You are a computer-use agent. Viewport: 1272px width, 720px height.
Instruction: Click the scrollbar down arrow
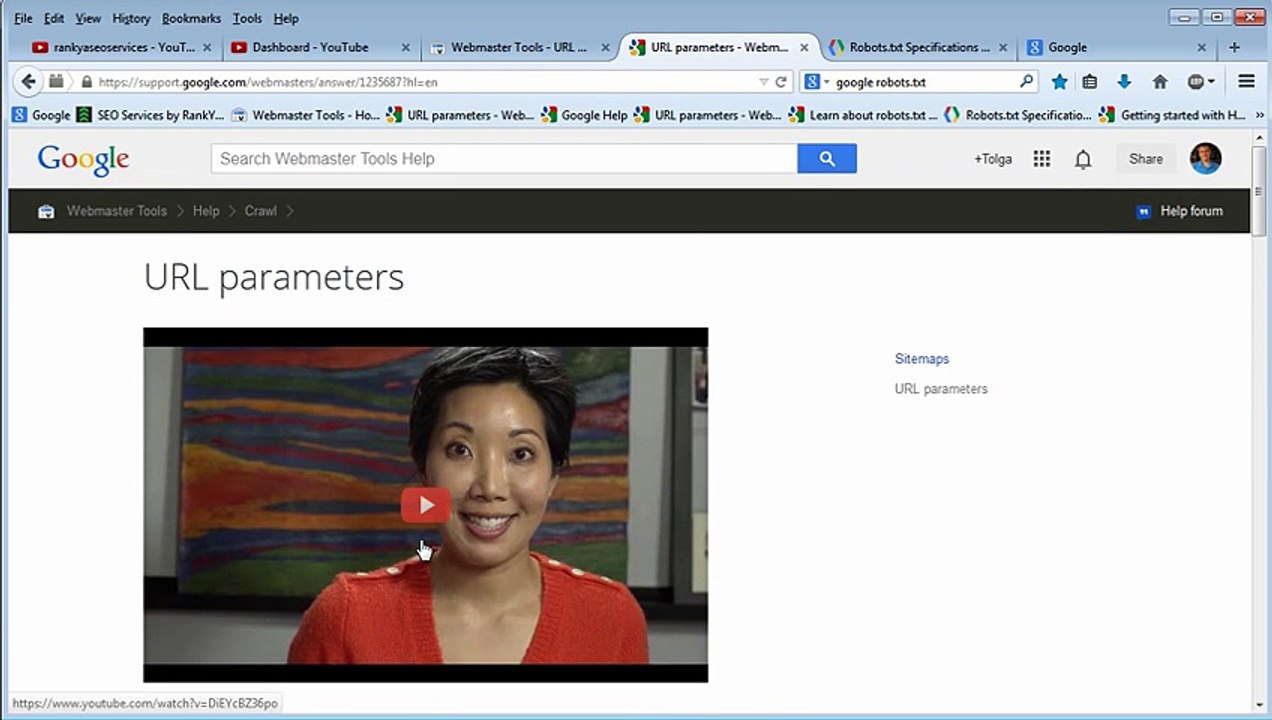[1259, 705]
